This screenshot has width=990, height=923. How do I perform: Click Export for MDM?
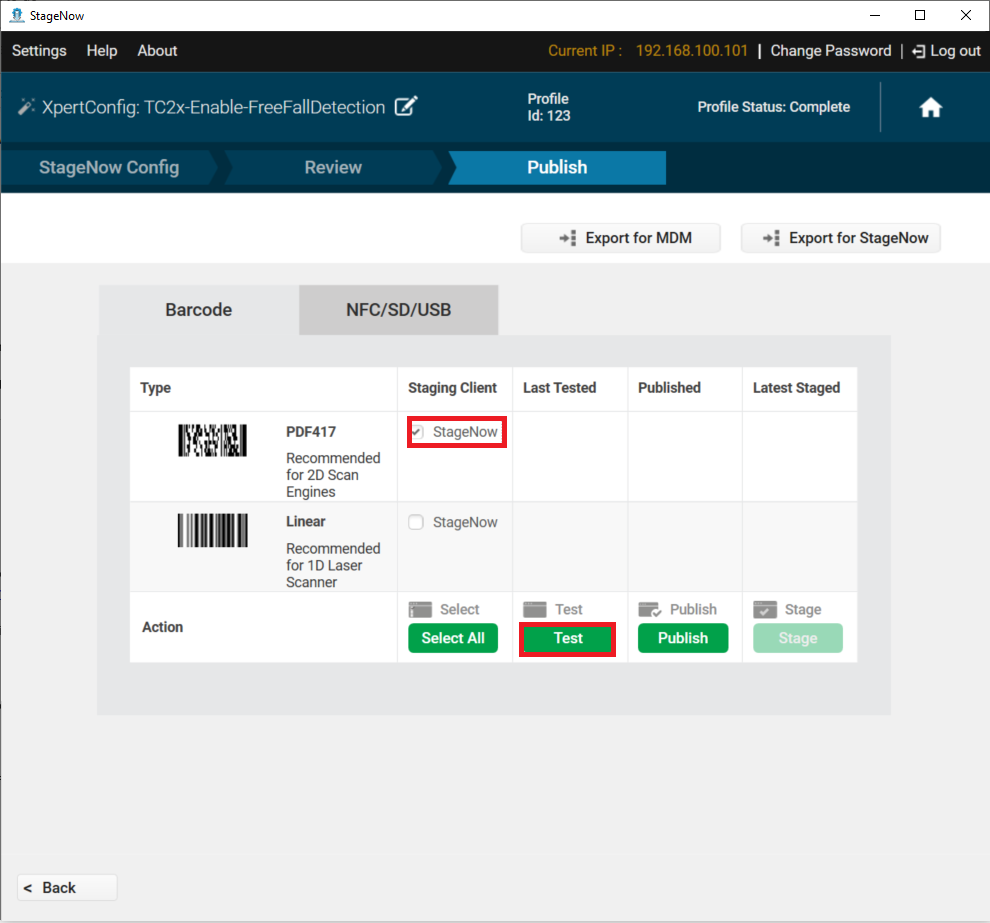click(621, 238)
